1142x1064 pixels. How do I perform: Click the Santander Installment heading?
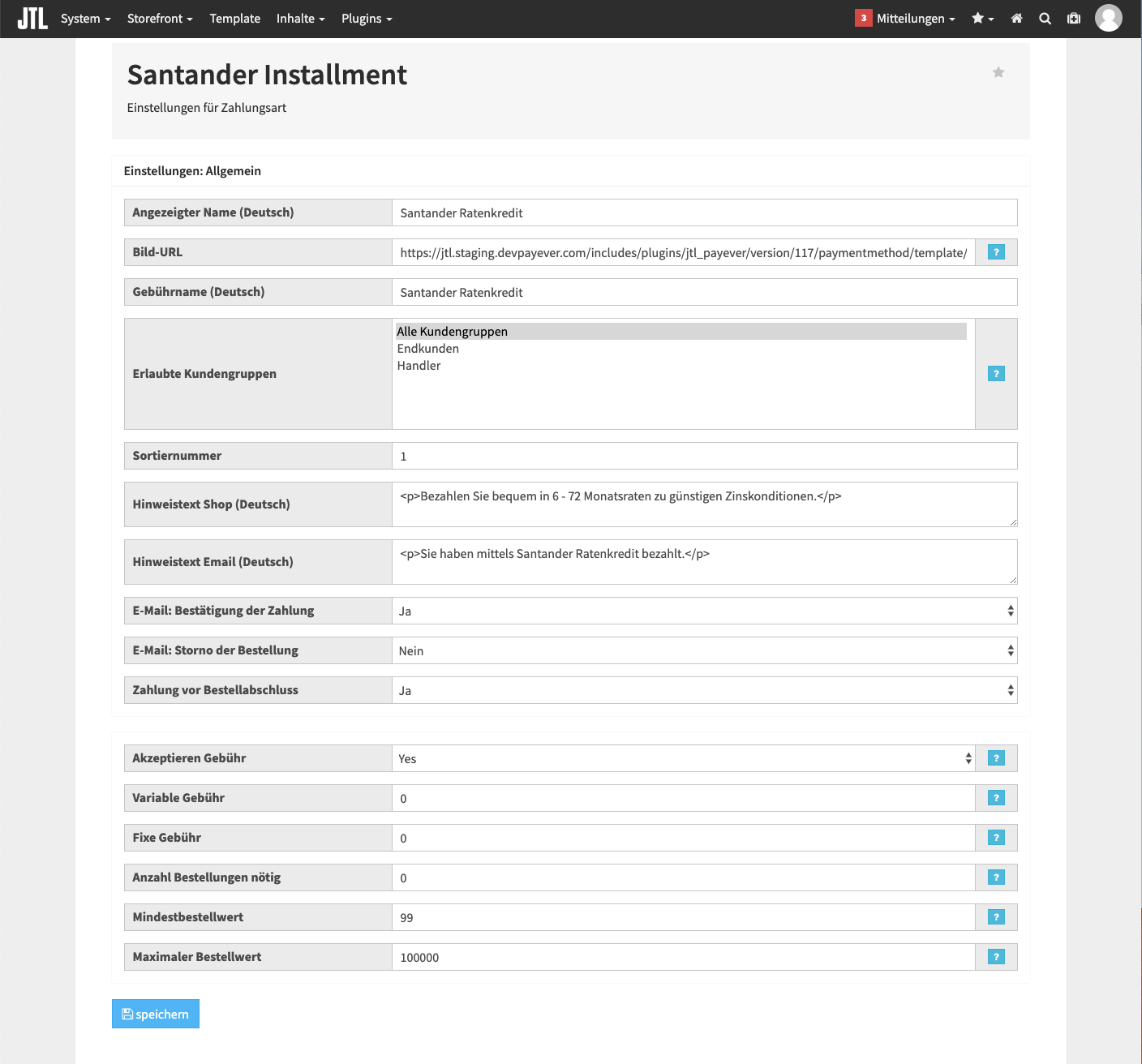click(x=267, y=75)
